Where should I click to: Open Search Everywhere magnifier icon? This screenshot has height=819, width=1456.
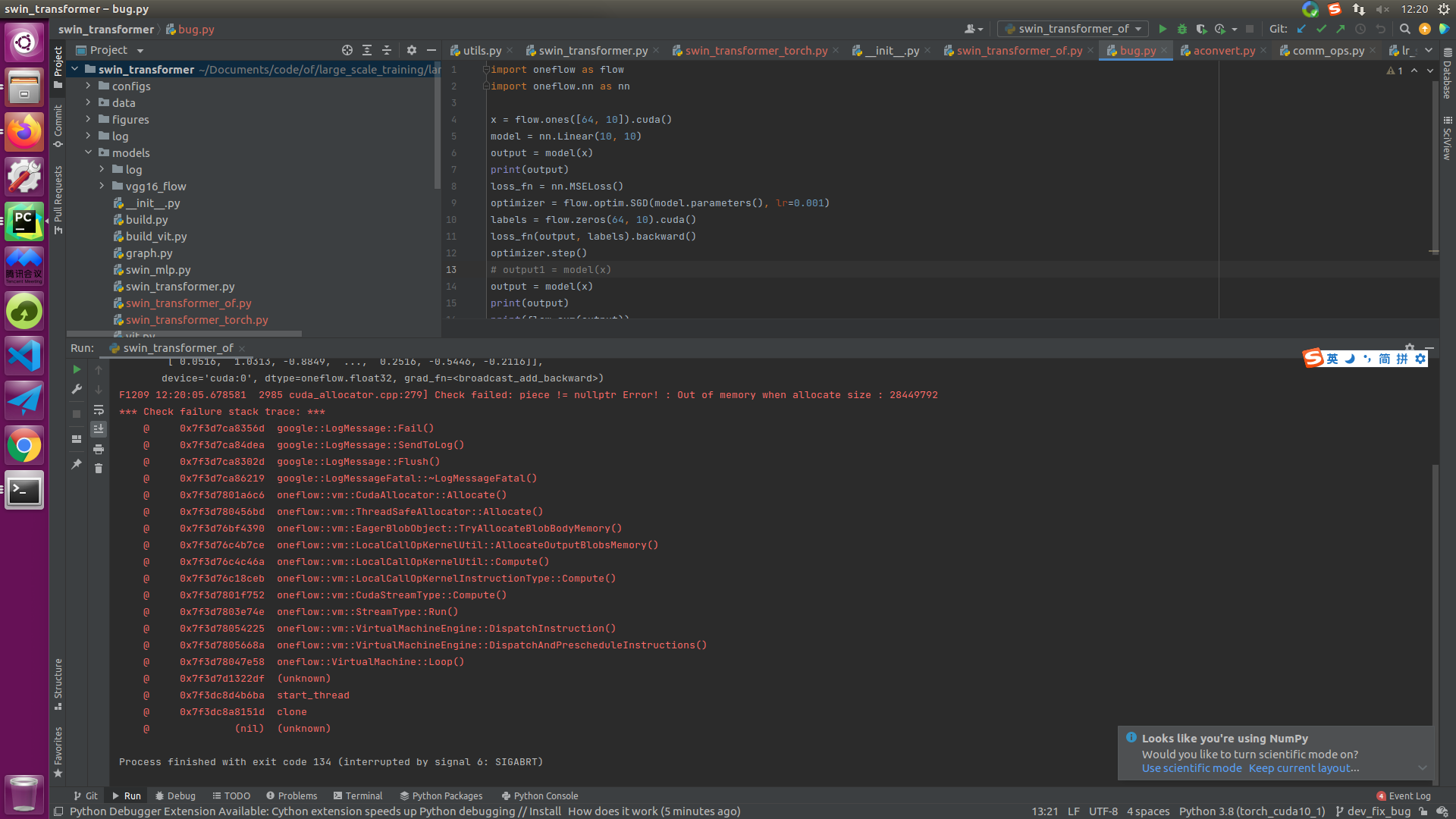tap(1405, 29)
